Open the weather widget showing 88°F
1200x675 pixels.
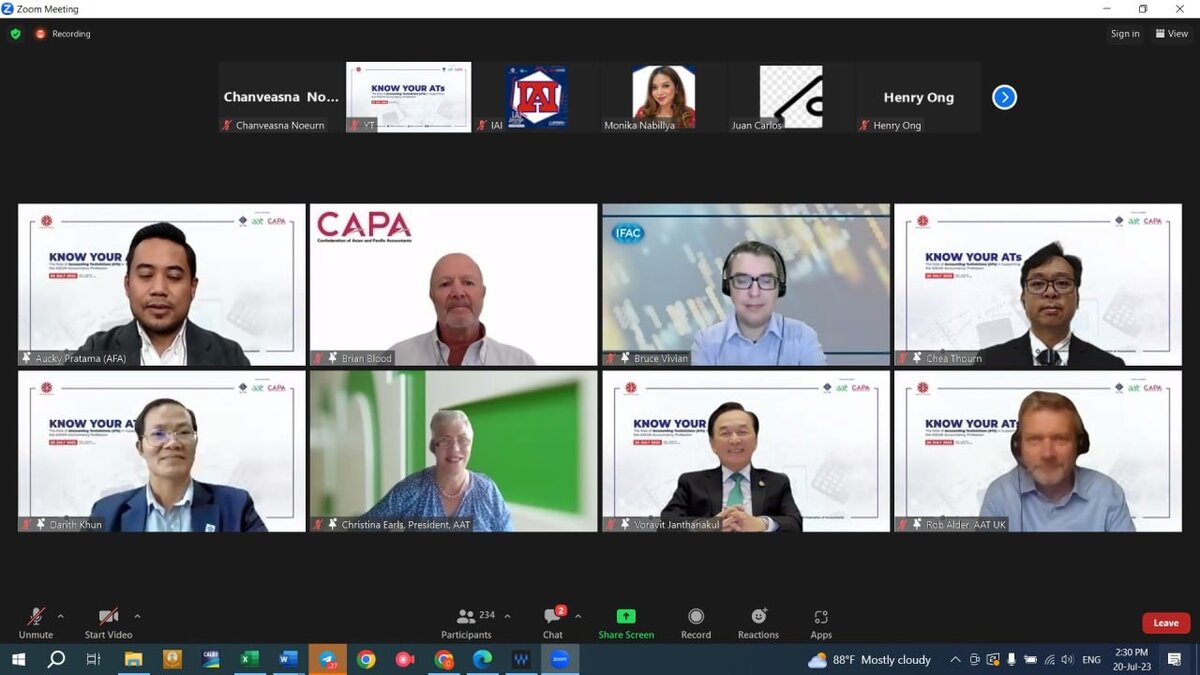coord(870,659)
